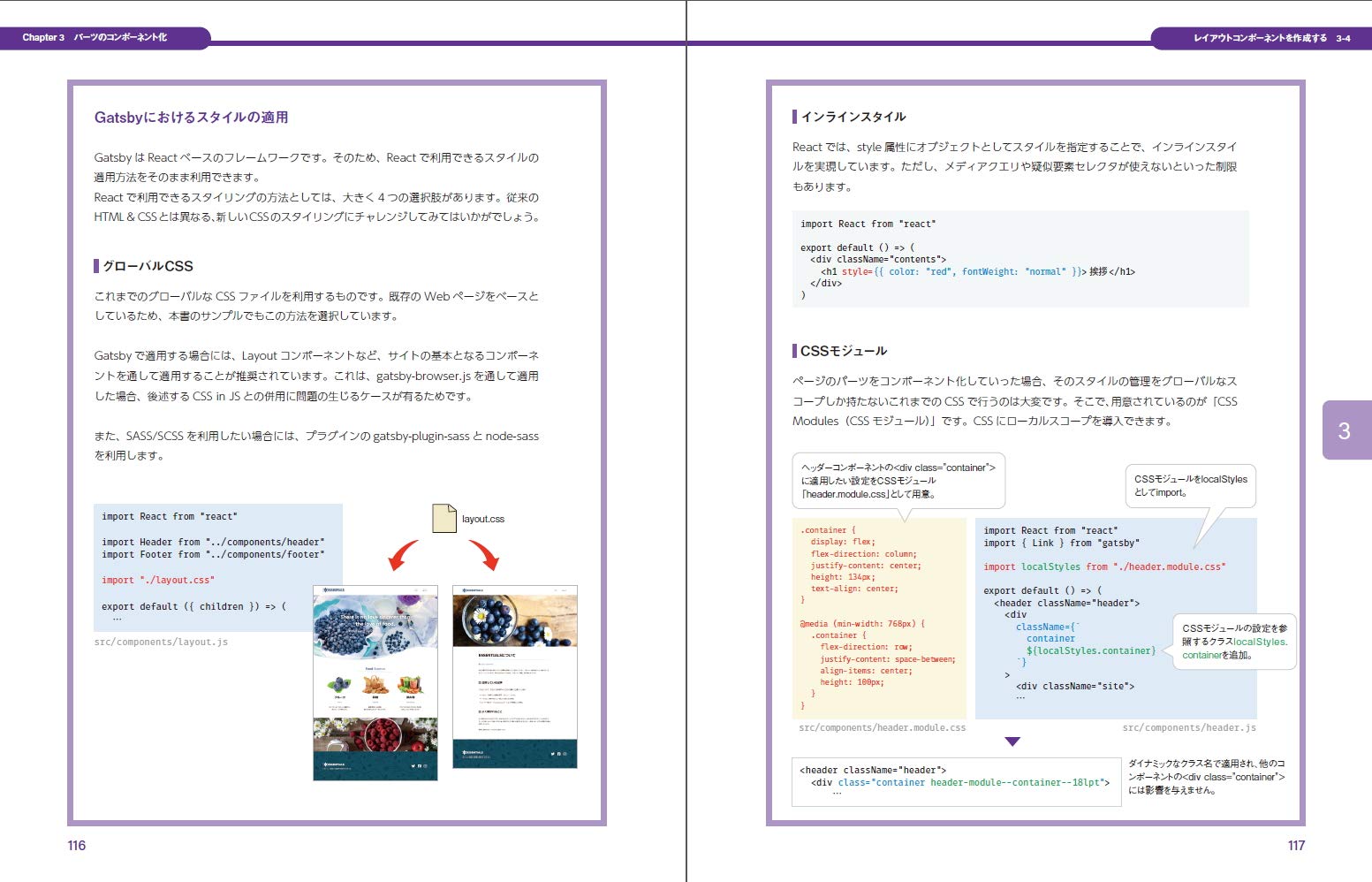Click the 'justify-content: space-between;' CSS line

pyautogui.click(x=887, y=659)
